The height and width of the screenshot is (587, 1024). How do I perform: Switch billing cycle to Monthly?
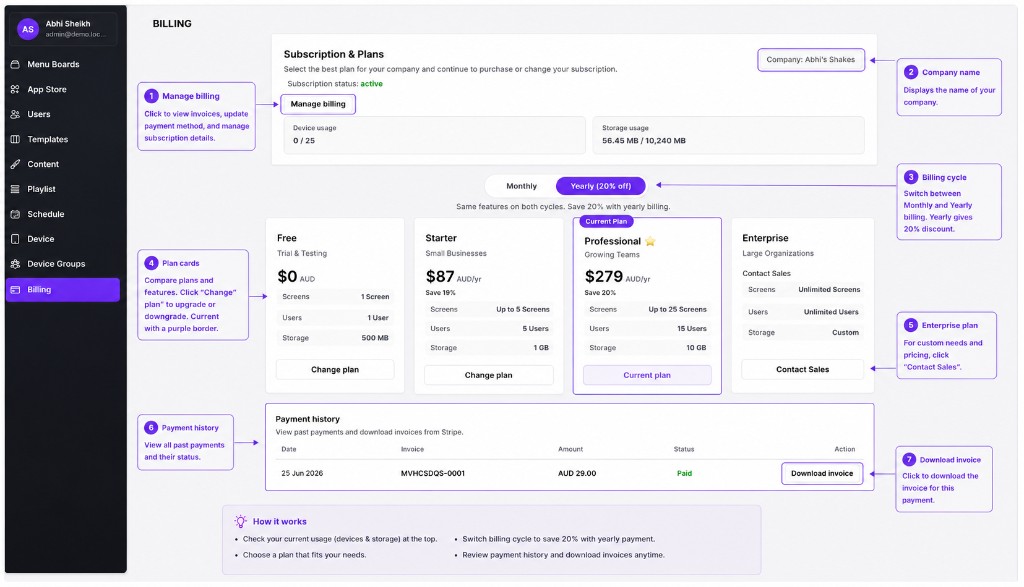521,186
